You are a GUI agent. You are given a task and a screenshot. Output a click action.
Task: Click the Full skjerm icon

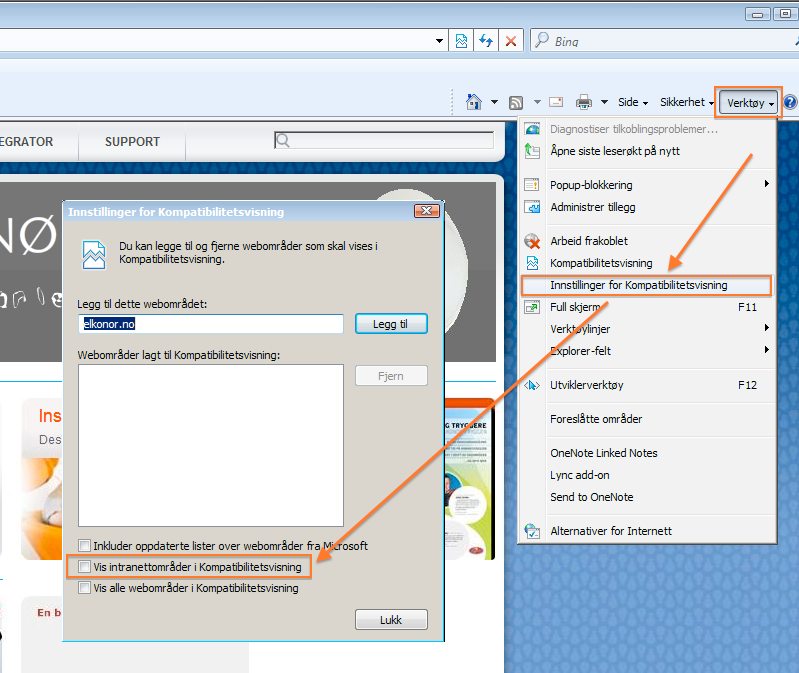[x=532, y=307]
